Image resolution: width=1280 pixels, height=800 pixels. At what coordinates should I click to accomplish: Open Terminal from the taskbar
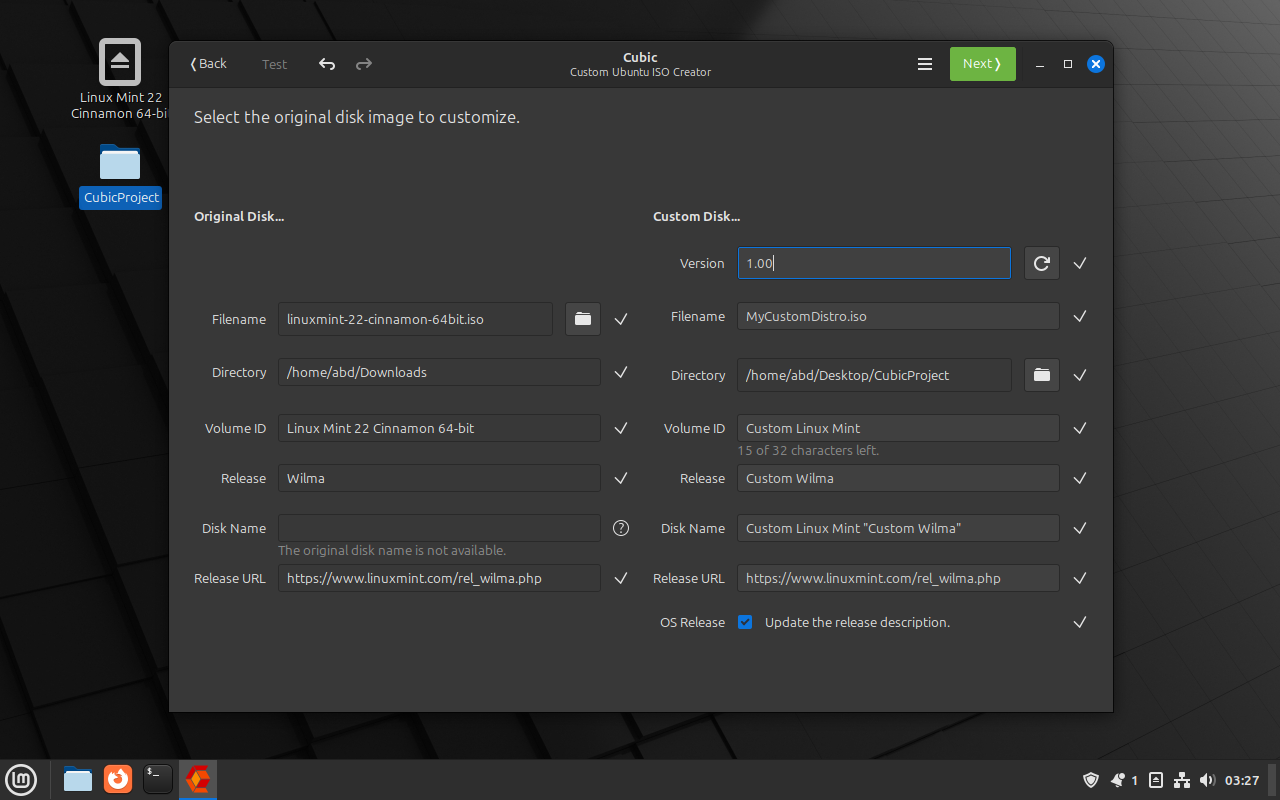coord(158,779)
